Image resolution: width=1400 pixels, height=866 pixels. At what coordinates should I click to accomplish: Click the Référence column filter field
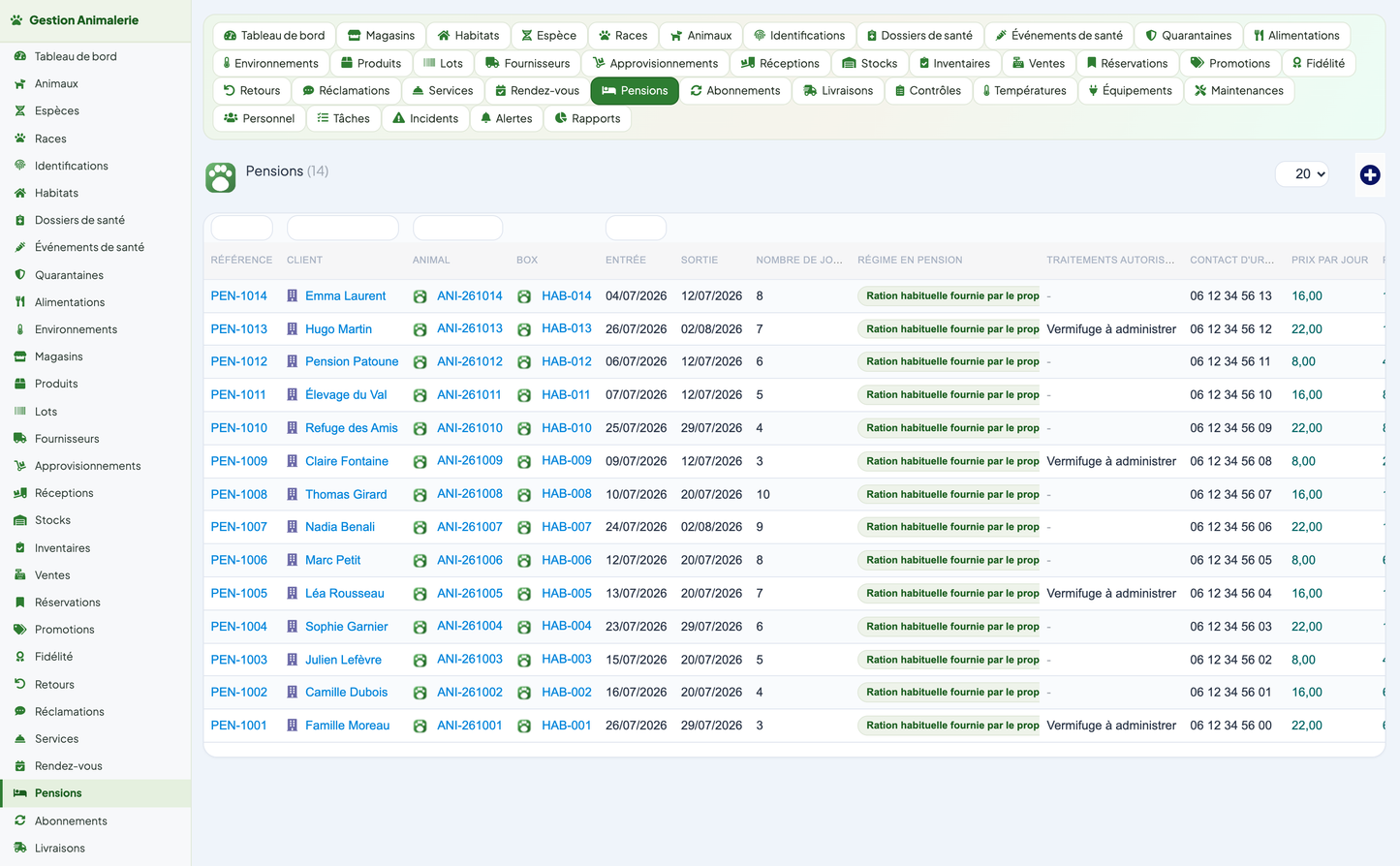(242, 228)
